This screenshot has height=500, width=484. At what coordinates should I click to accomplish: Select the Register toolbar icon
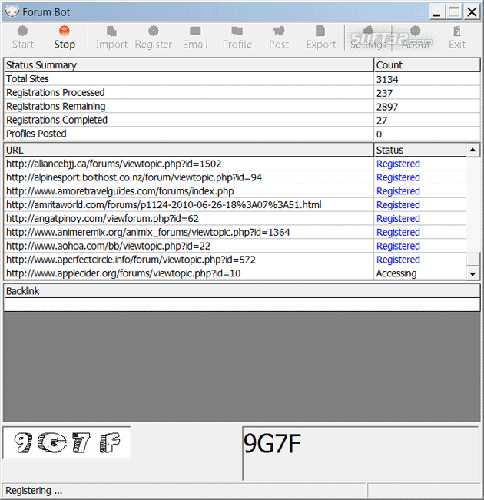pos(153,37)
